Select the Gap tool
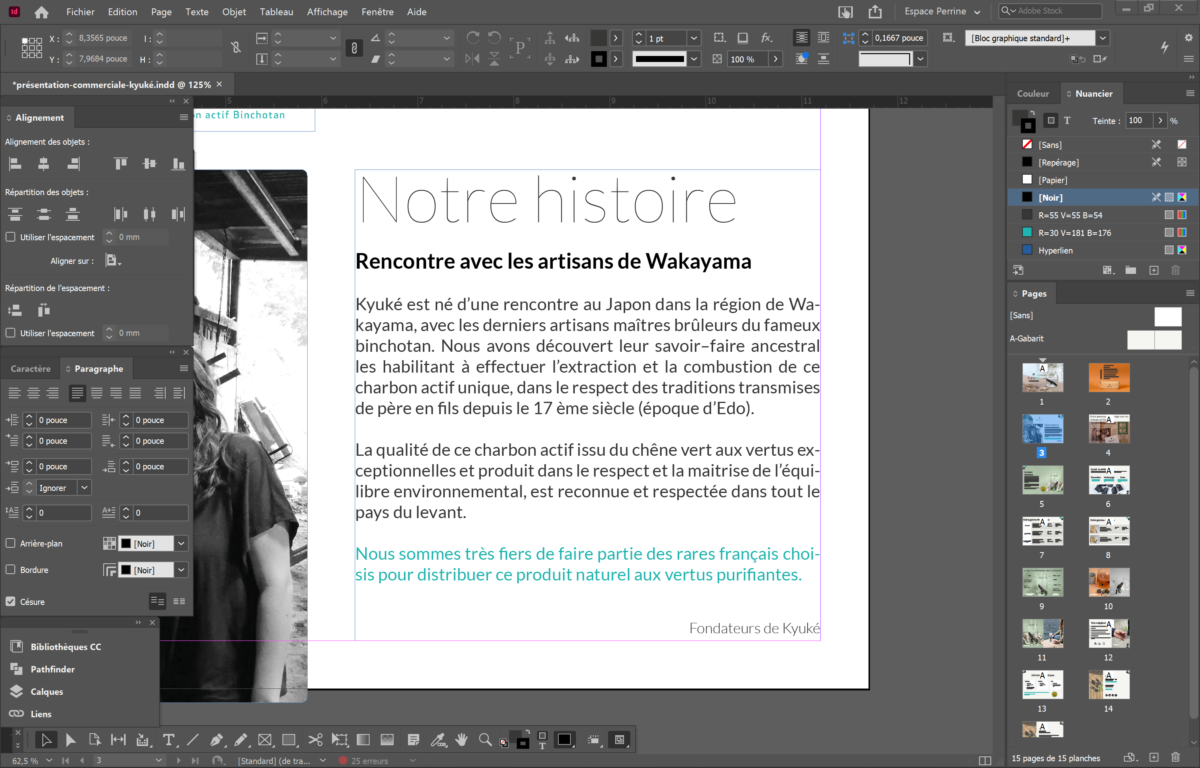1200x768 pixels. point(118,740)
